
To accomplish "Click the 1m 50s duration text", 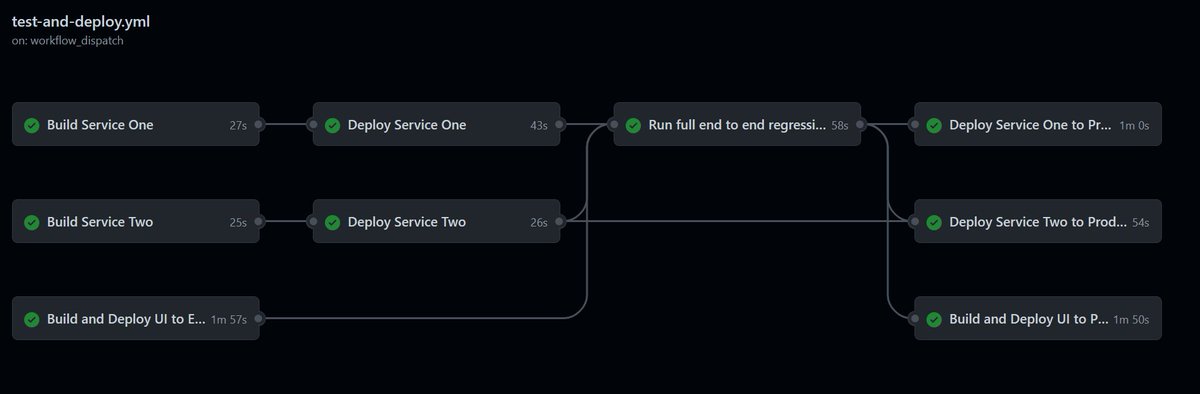I will [1132, 319].
